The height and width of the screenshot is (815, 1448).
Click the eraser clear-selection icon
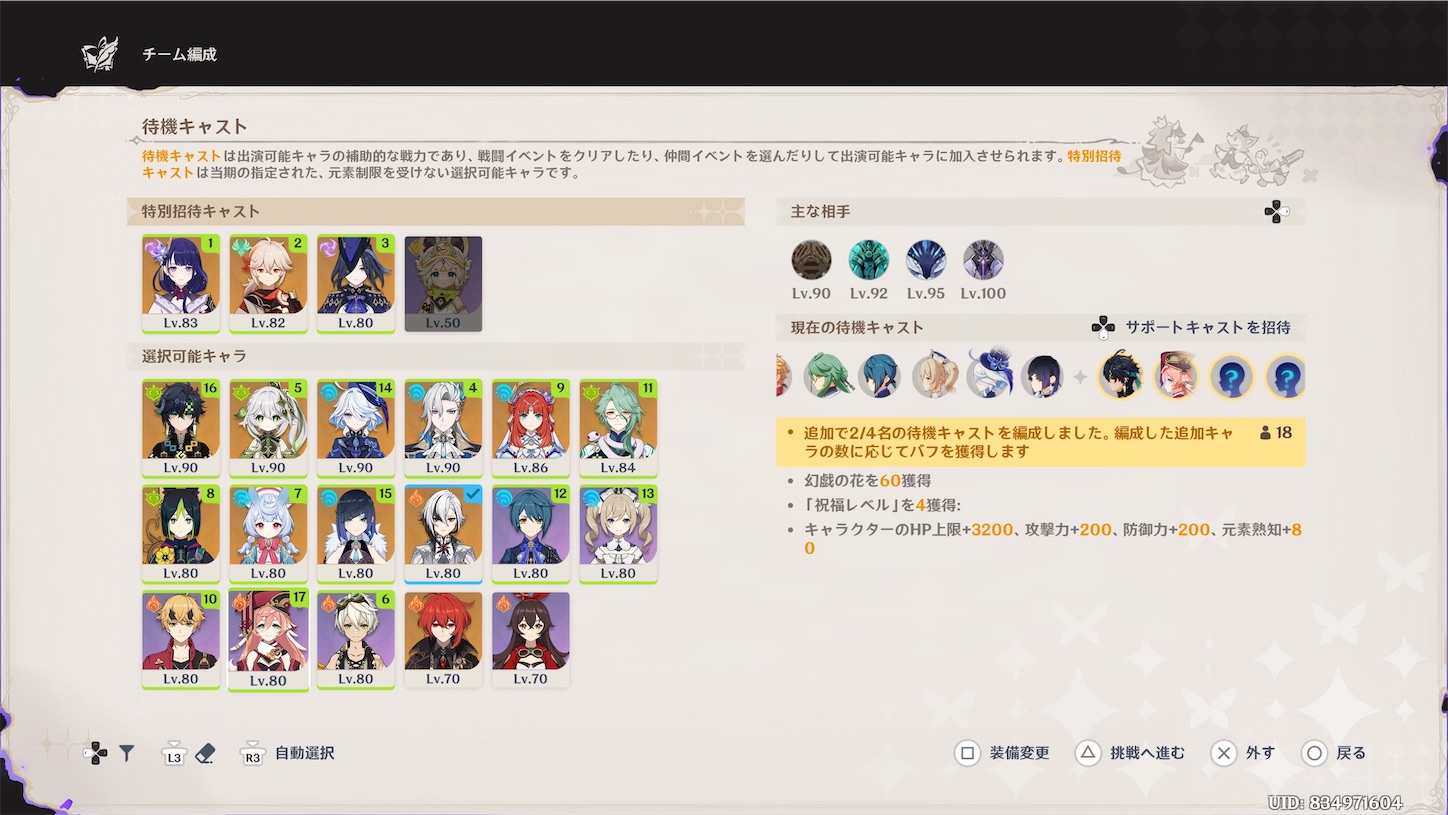coord(205,753)
